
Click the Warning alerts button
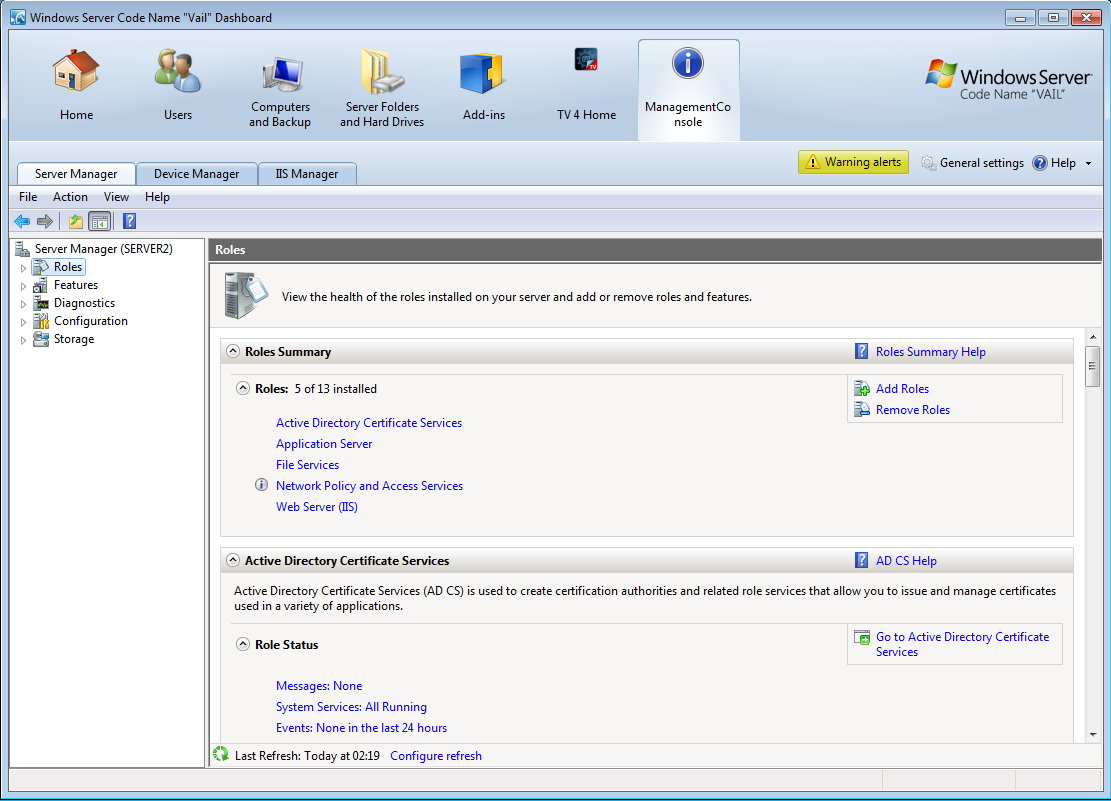[x=853, y=162]
